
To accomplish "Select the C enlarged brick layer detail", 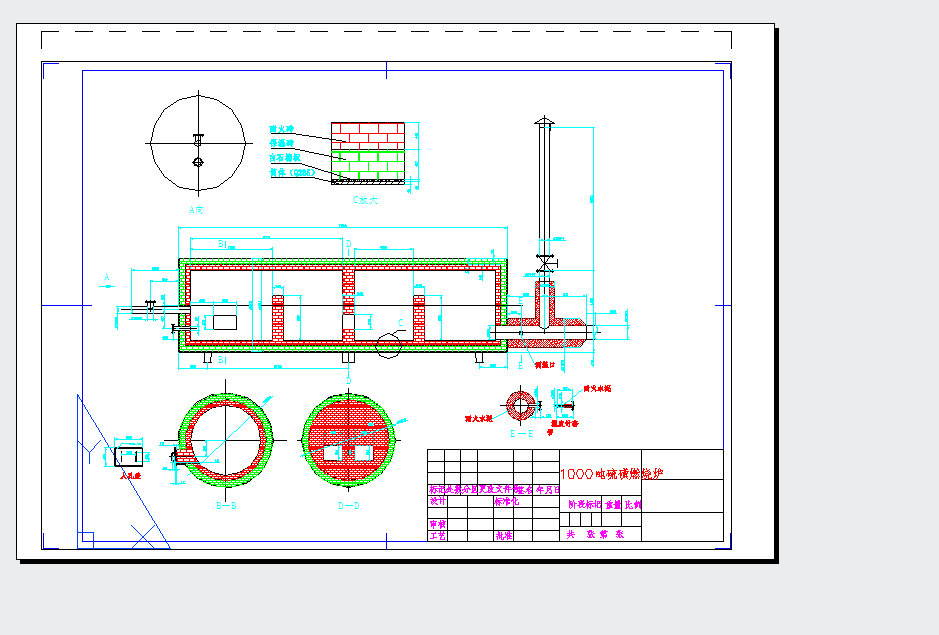I will point(367,154).
